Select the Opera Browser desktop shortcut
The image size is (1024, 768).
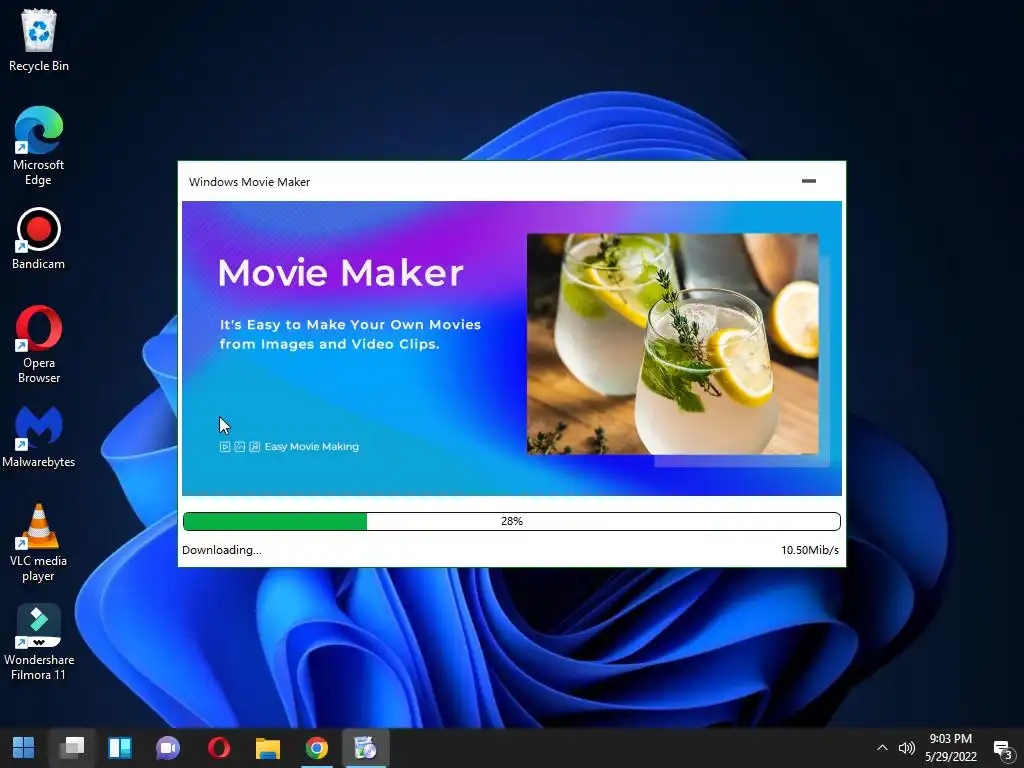(x=39, y=344)
